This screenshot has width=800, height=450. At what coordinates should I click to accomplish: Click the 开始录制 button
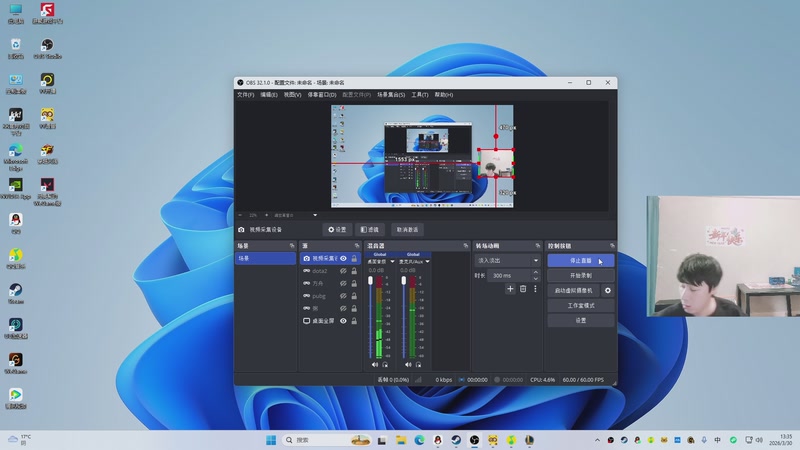coord(580,275)
